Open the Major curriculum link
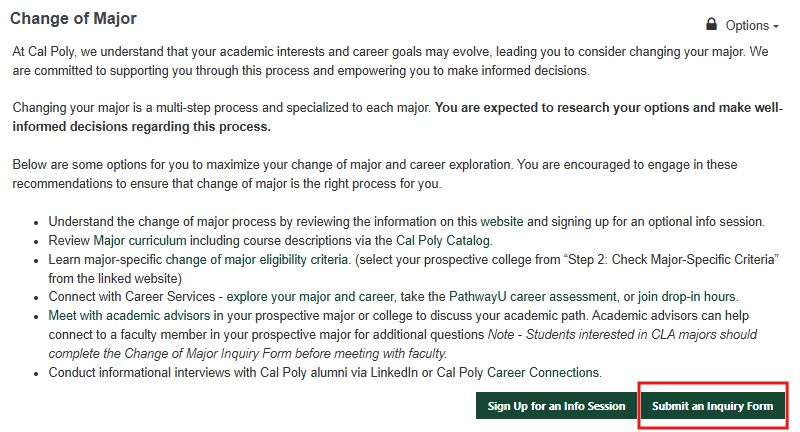Screen dimensions: 800x432 tap(140, 240)
